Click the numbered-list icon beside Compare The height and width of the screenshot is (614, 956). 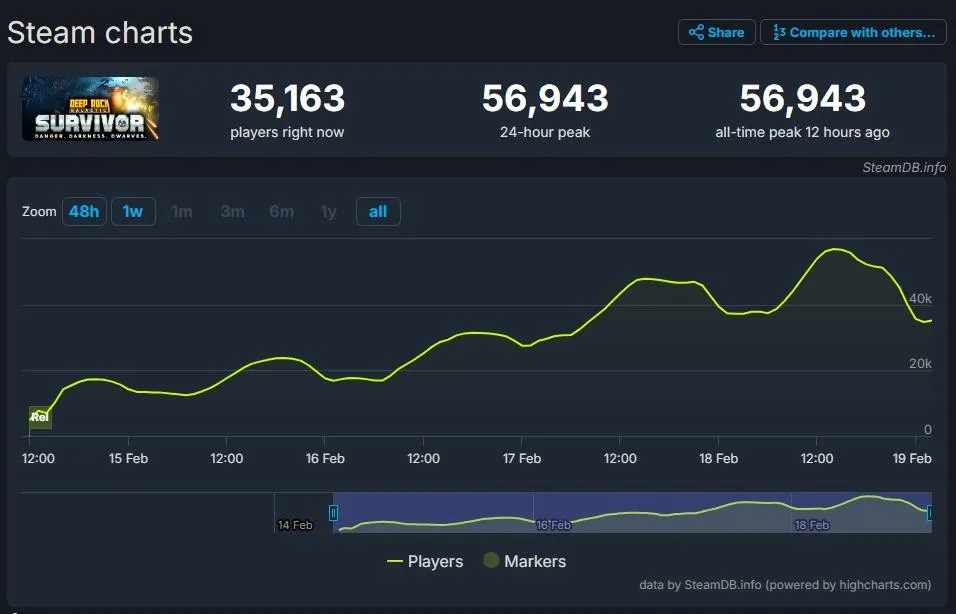(x=779, y=32)
